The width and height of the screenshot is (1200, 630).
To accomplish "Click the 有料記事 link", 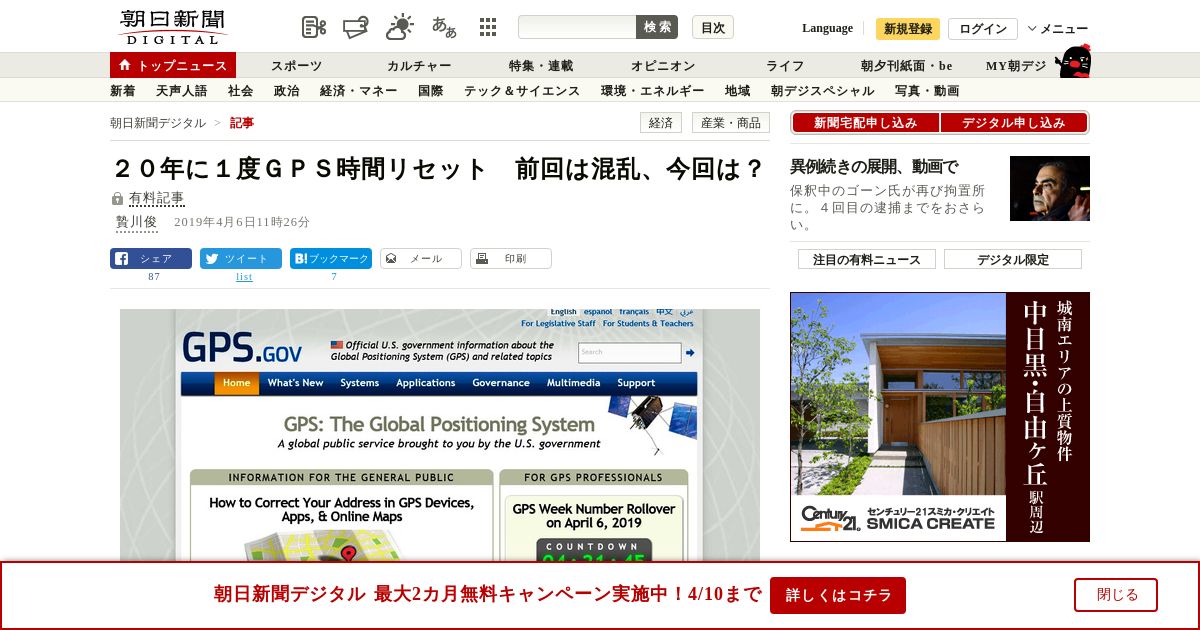I will (157, 199).
